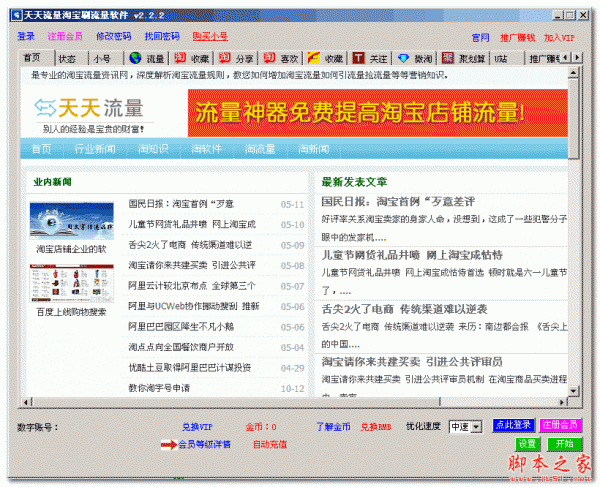This screenshot has height=487, width=600.
Task: Select 淘新闻 in the web navigation bar
Action: point(313,149)
